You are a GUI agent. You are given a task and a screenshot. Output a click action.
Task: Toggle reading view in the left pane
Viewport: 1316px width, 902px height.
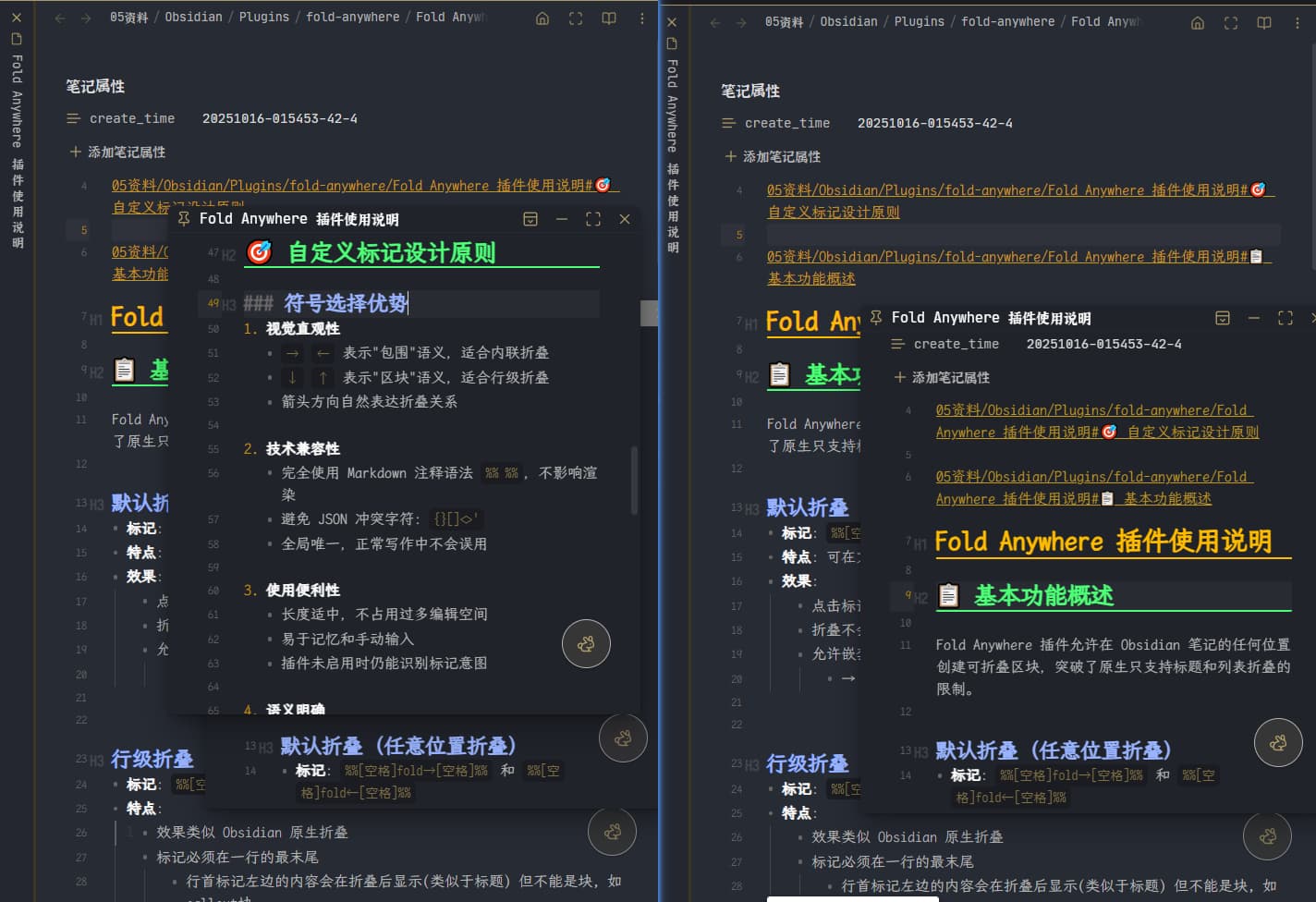[x=609, y=18]
